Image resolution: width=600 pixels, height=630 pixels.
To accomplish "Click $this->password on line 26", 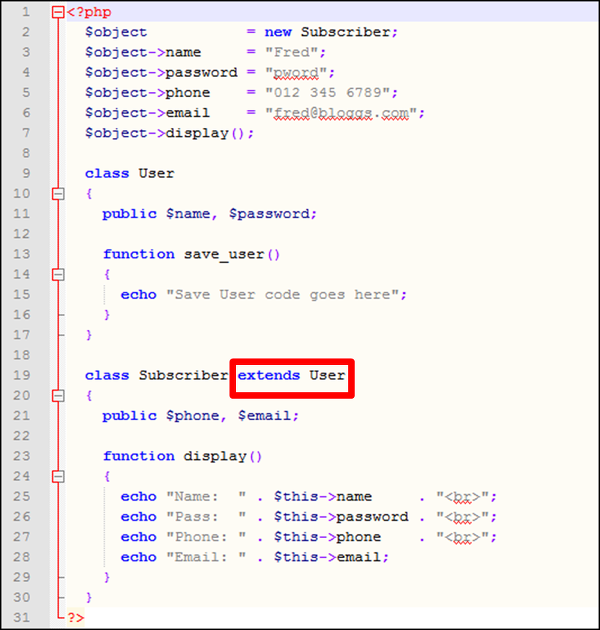I will tap(341, 517).
